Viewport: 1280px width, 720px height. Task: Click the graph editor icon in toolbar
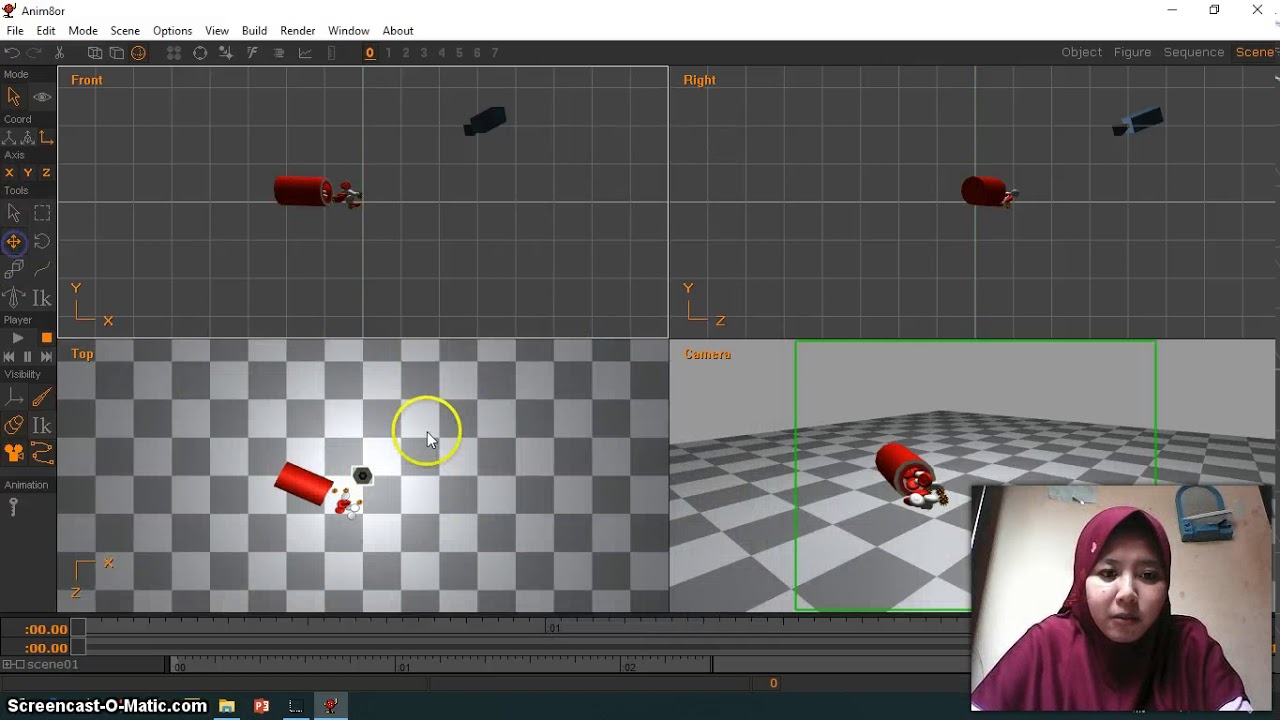[x=306, y=53]
